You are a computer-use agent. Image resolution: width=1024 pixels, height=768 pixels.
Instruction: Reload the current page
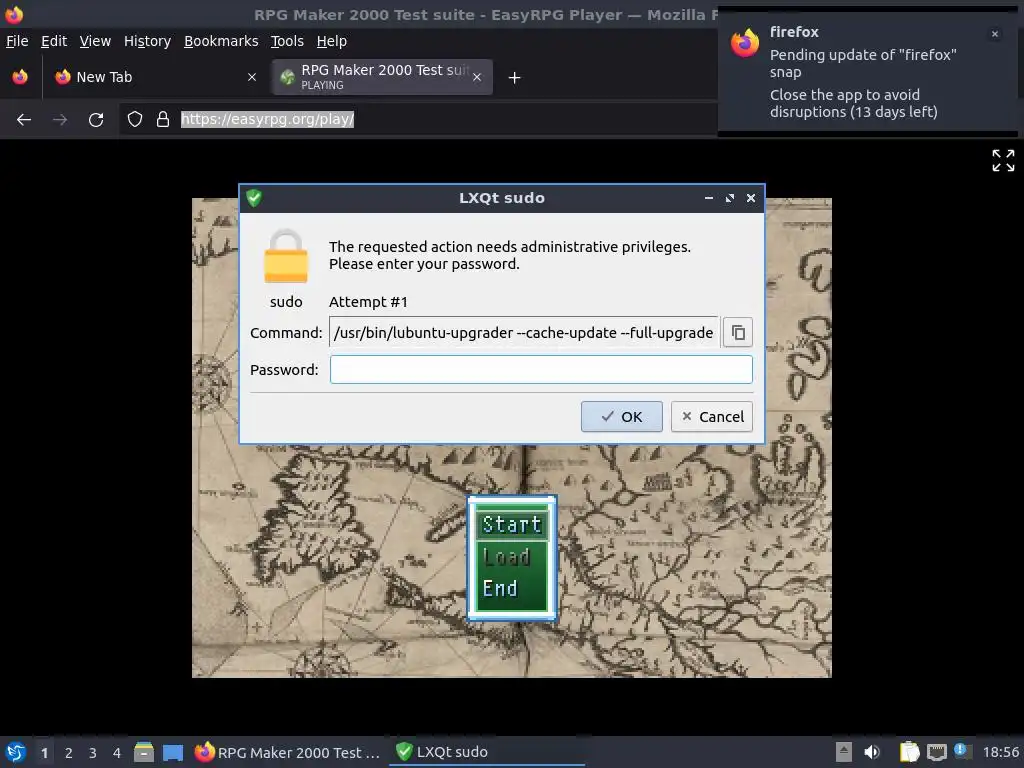click(x=96, y=120)
